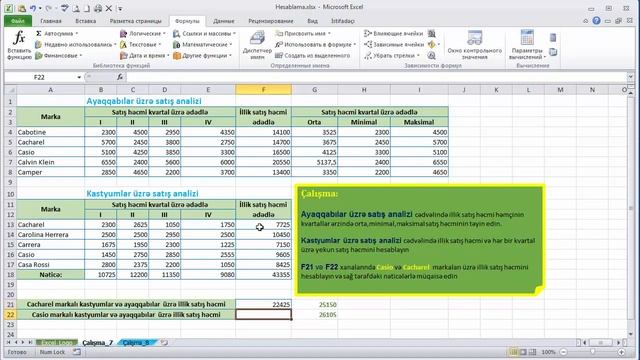Switch to the Вид (View) tab

(x=312, y=21)
